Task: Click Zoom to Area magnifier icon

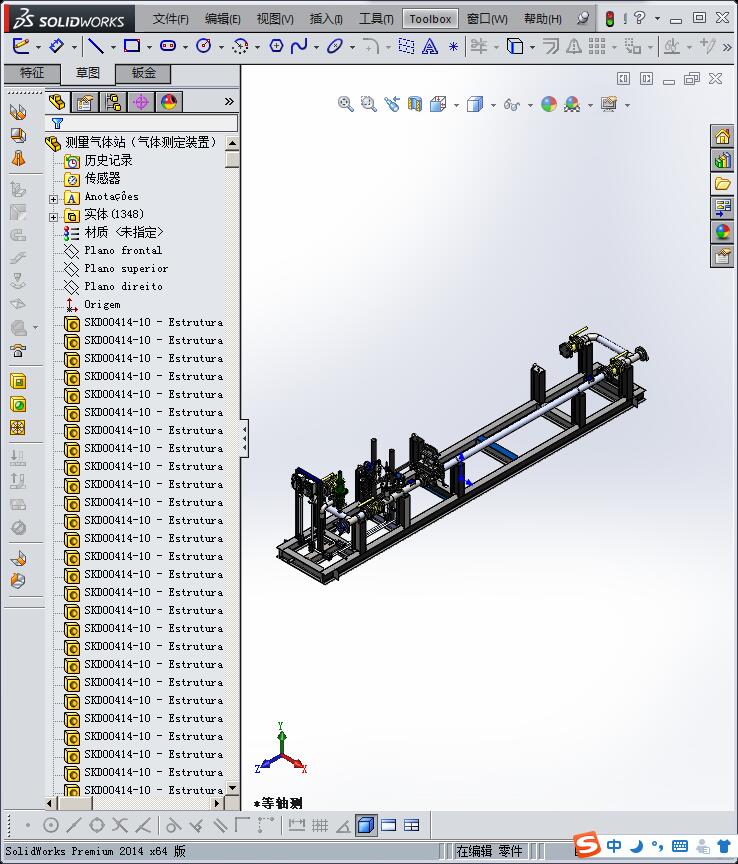Action: 369,104
